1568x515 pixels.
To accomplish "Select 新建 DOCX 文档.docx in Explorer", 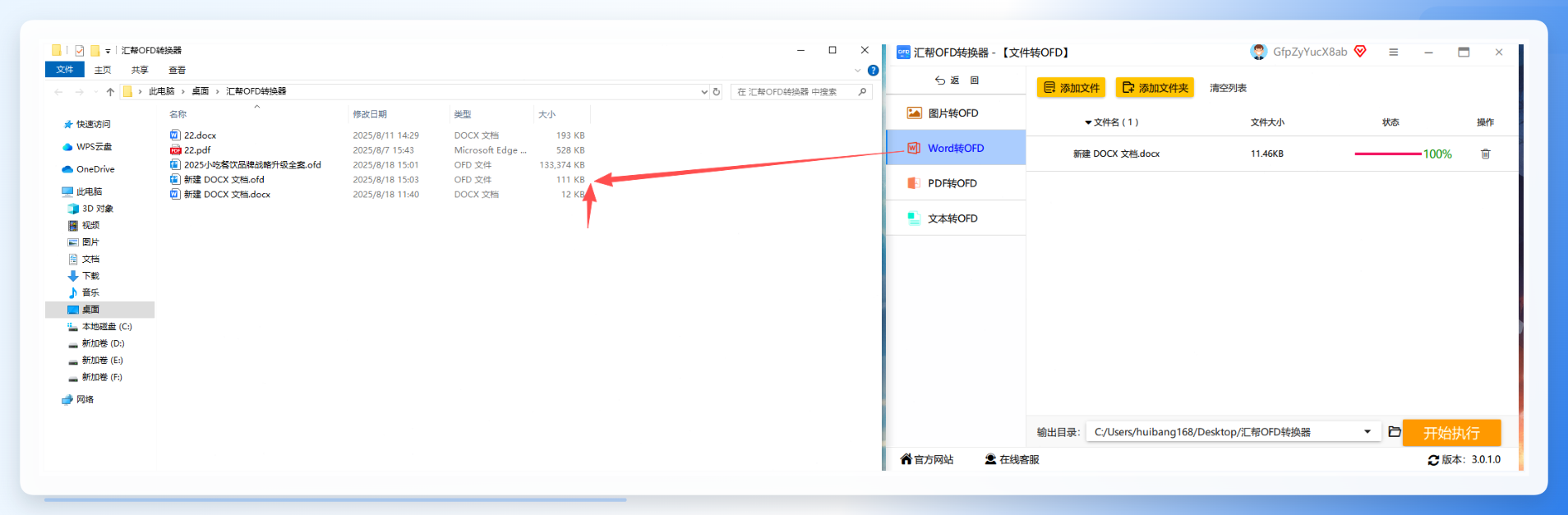I will point(227,195).
